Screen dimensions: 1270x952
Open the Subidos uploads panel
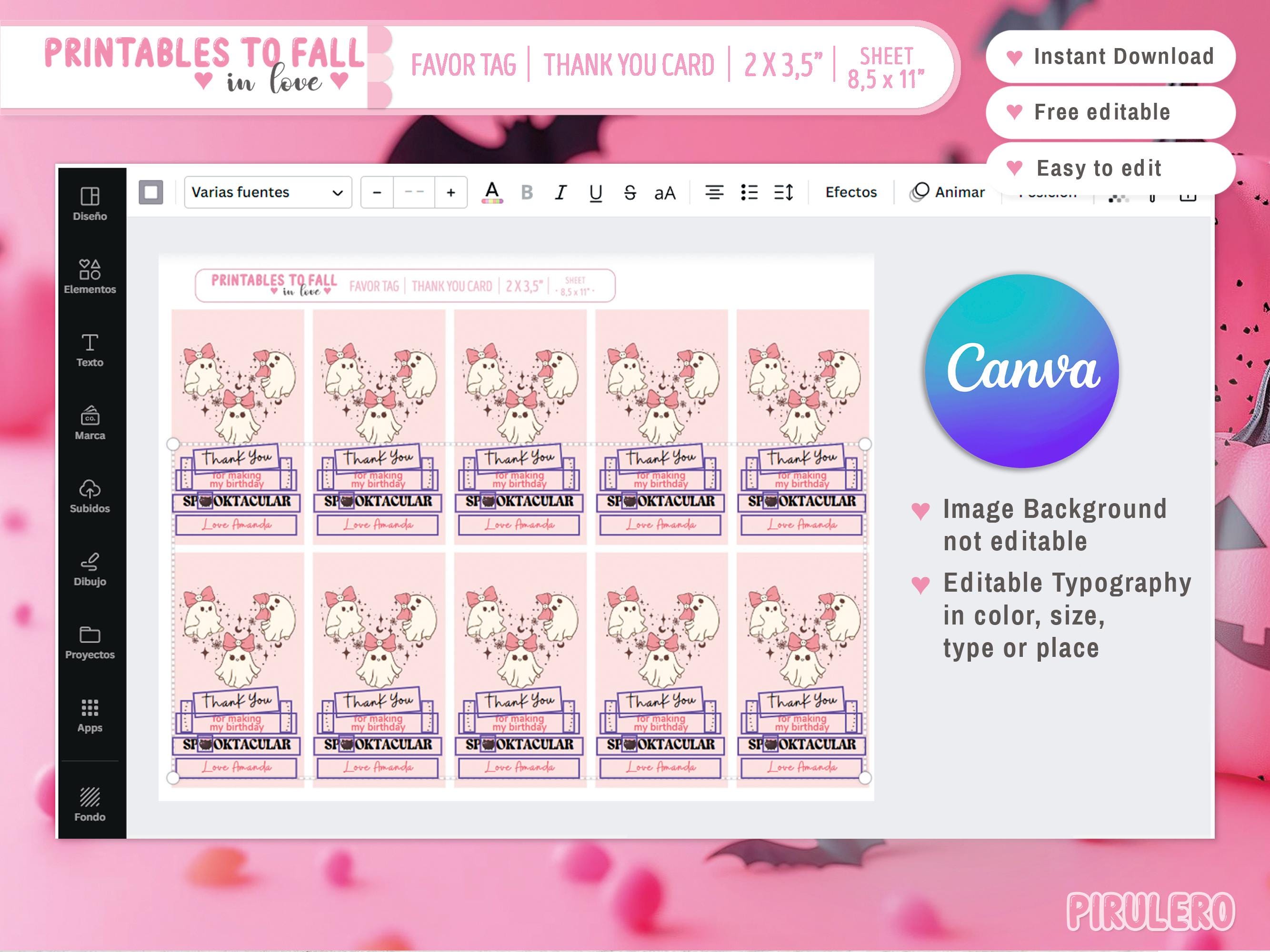90,496
